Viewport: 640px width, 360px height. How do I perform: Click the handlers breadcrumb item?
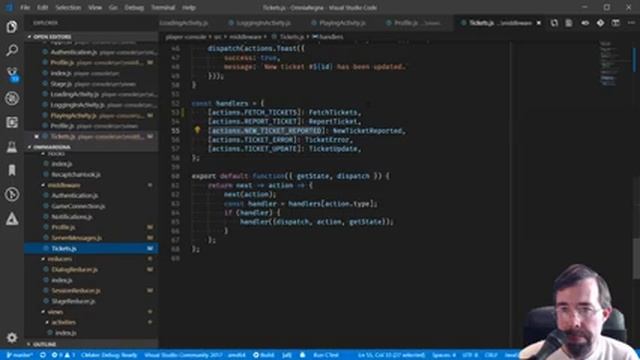point(327,37)
